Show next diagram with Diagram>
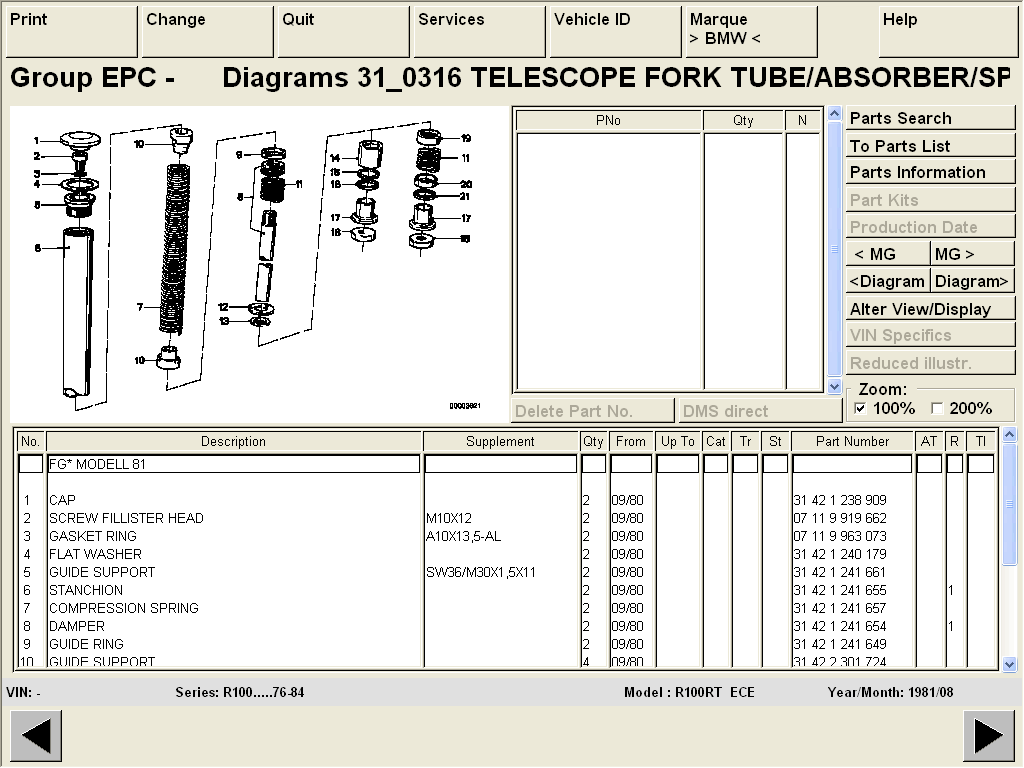The image size is (1024, 768). (972, 281)
